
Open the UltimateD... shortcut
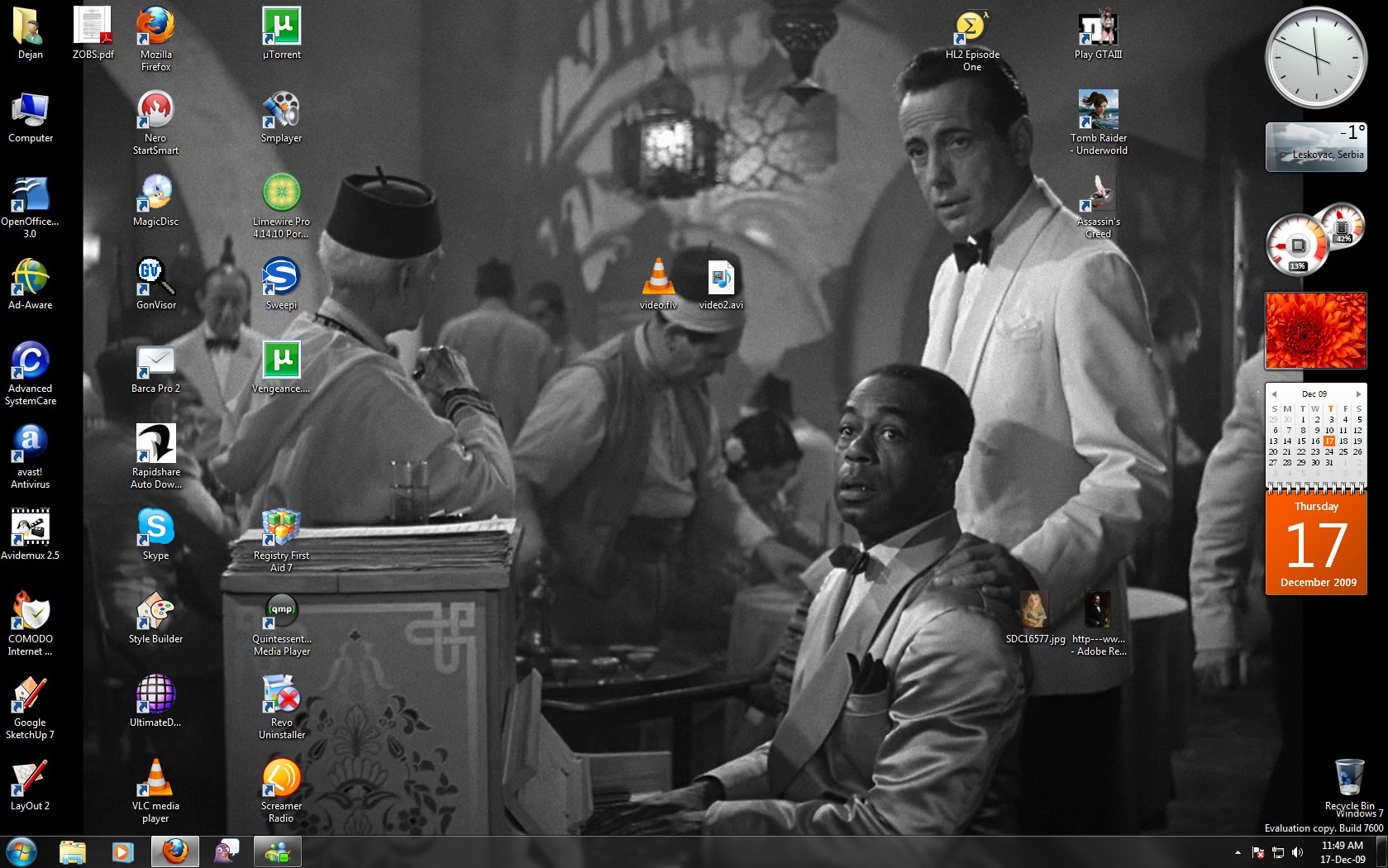155,701
